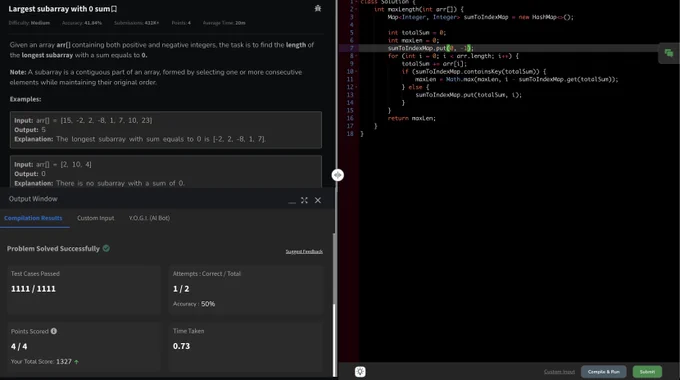The height and width of the screenshot is (380, 680).
Task: Open the chat icon at right edge
Action: point(669,53)
